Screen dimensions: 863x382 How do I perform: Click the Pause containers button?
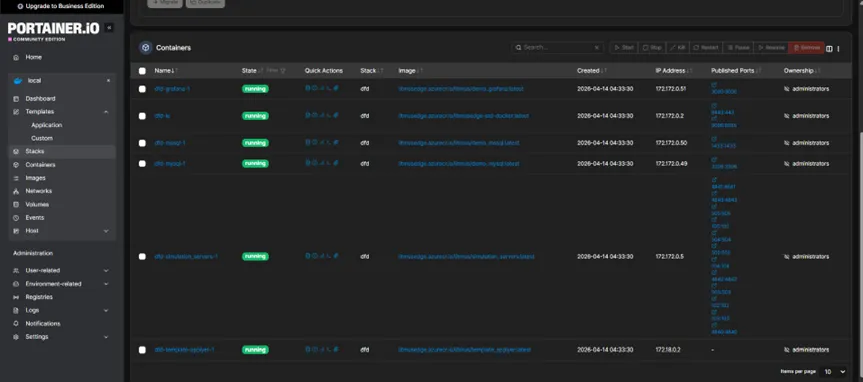(738, 48)
